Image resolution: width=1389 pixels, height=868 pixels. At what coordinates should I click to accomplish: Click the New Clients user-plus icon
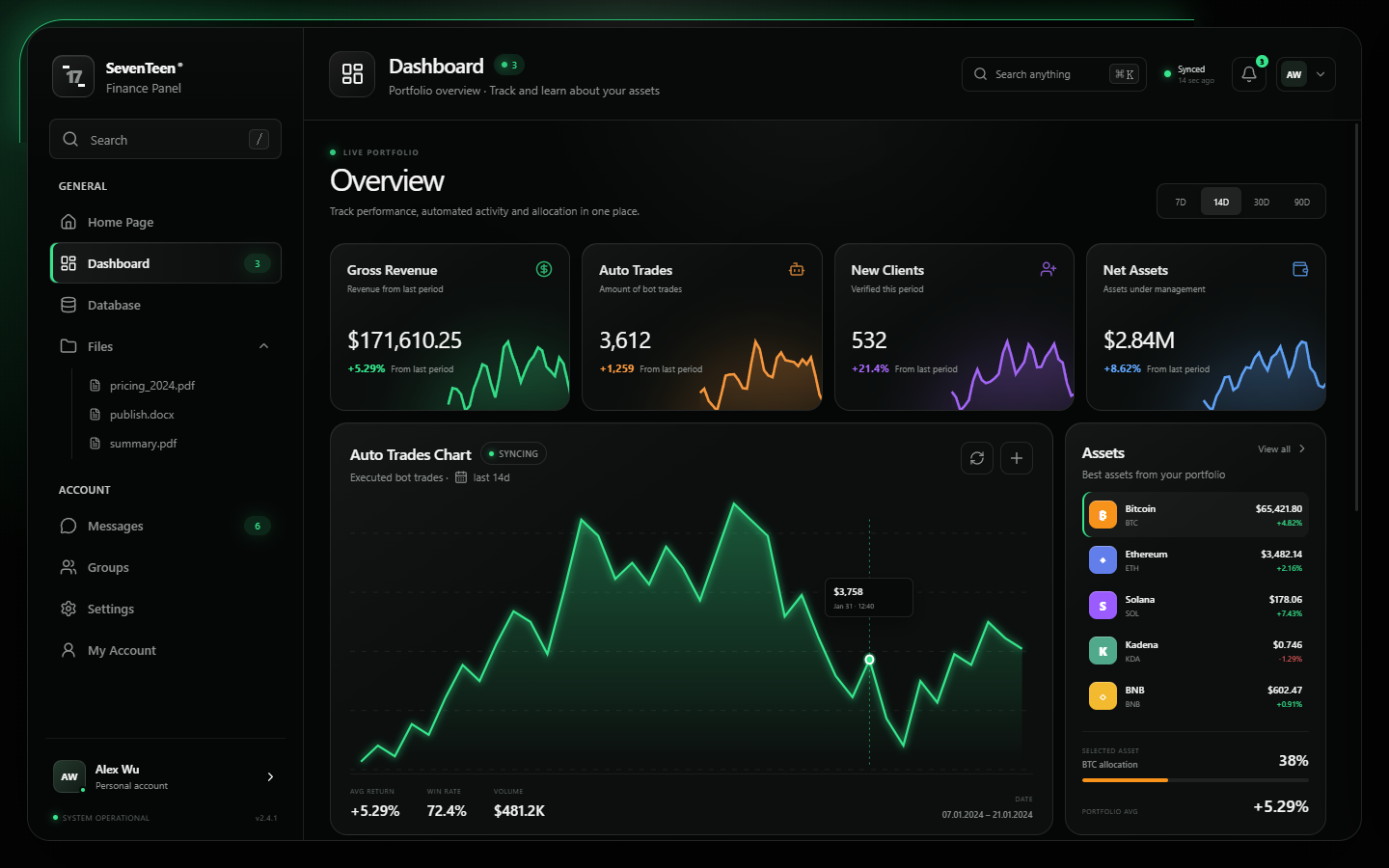tap(1049, 269)
